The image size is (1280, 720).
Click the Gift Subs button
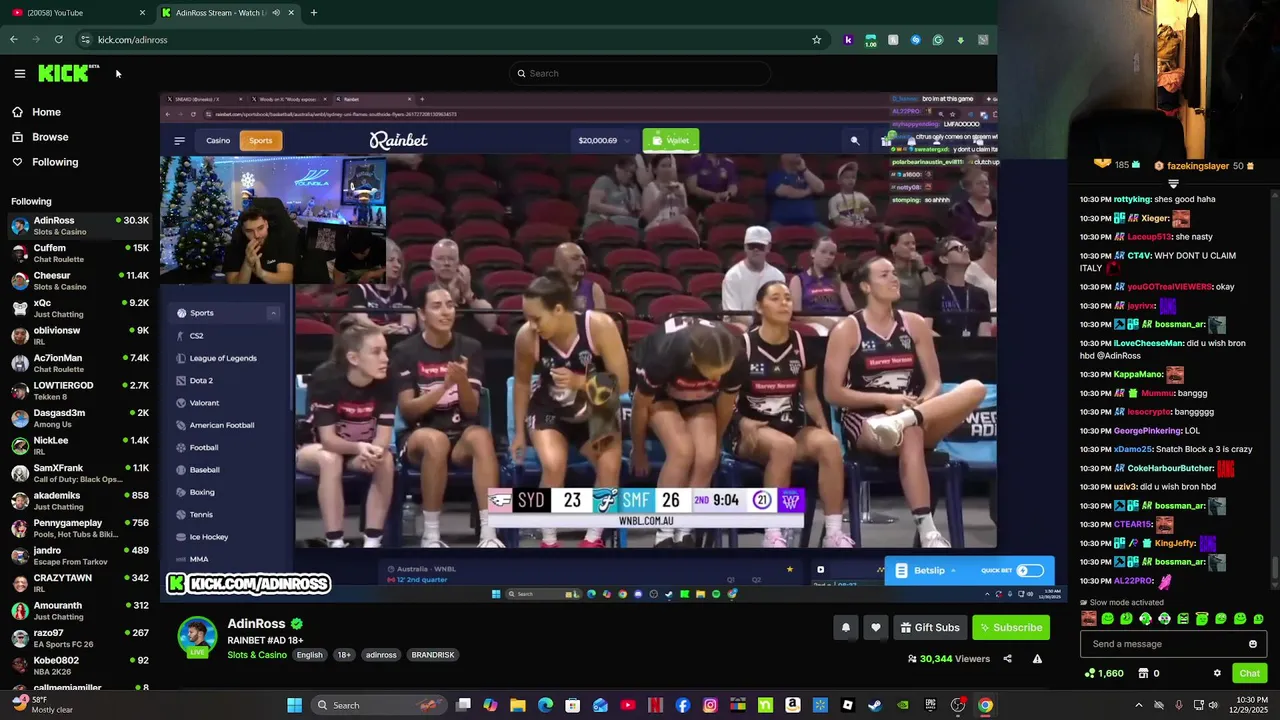[930, 627]
